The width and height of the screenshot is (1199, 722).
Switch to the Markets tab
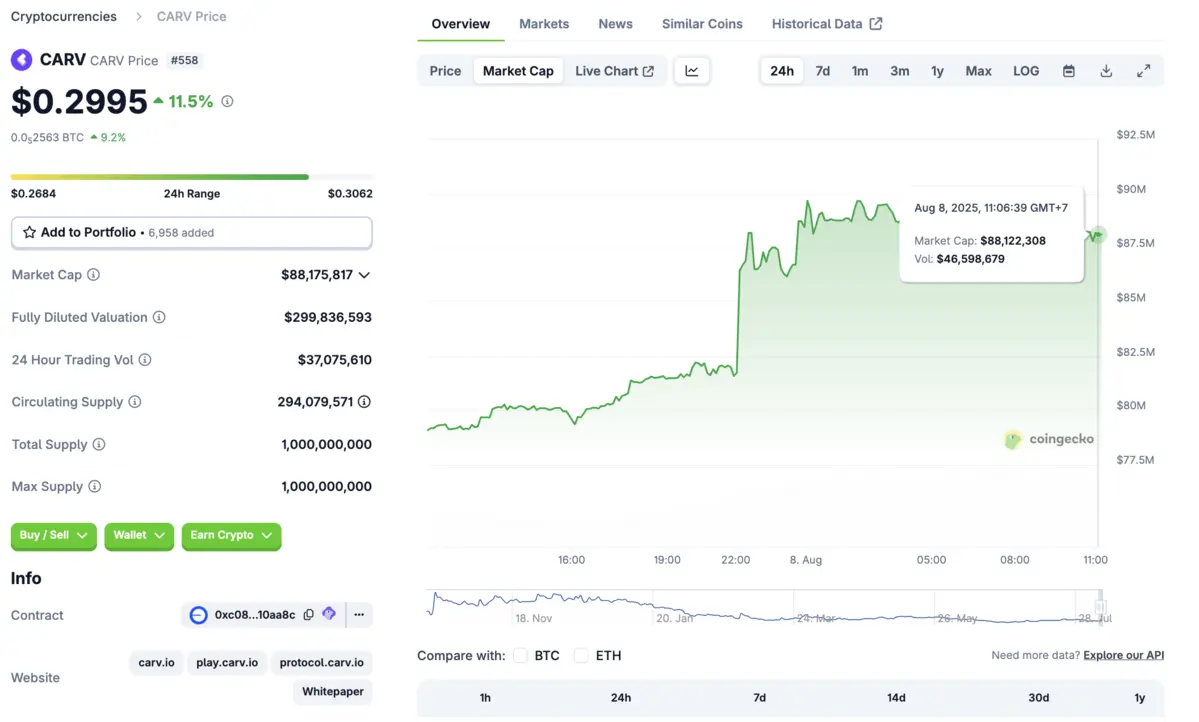pyautogui.click(x=544, y=24)
